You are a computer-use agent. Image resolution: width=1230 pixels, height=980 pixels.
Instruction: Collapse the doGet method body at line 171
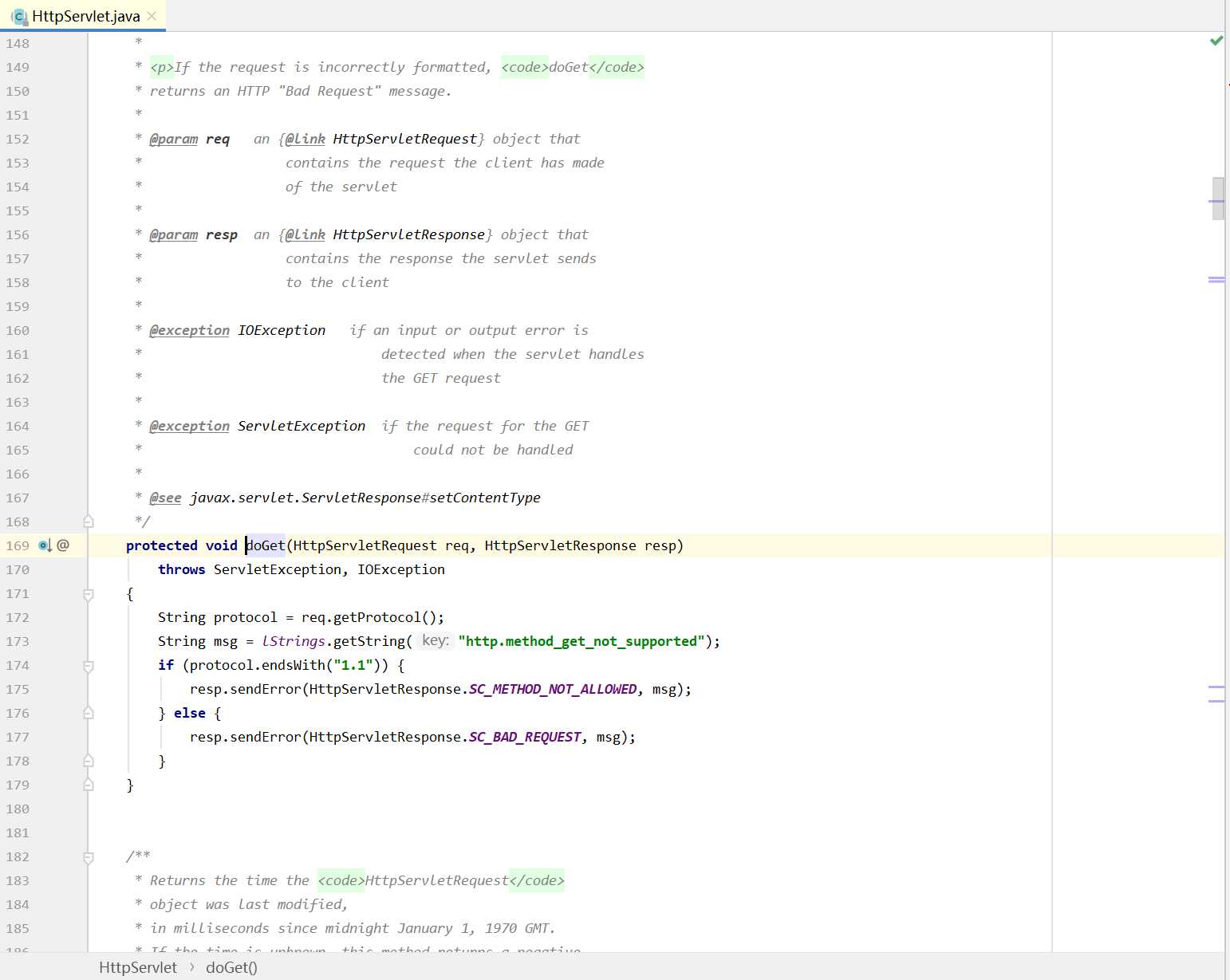(89, 594)
